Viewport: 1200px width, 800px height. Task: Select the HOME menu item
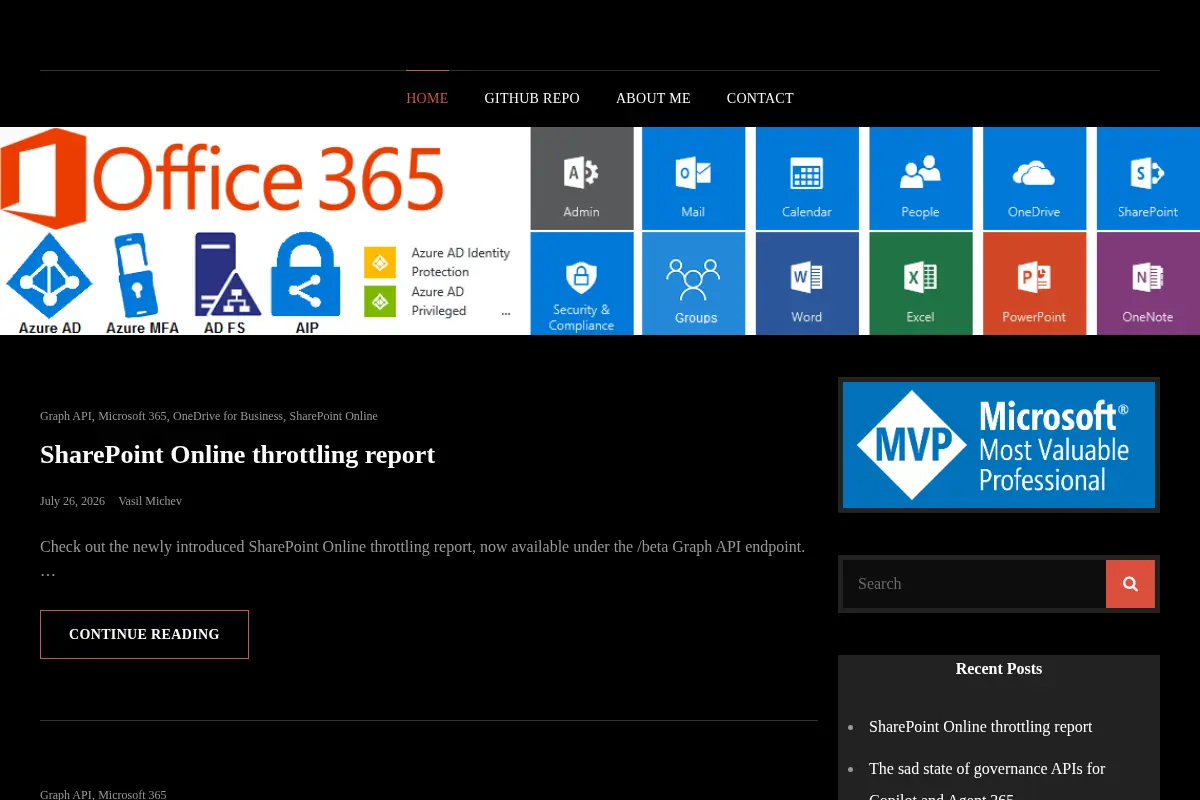(427, 98)
